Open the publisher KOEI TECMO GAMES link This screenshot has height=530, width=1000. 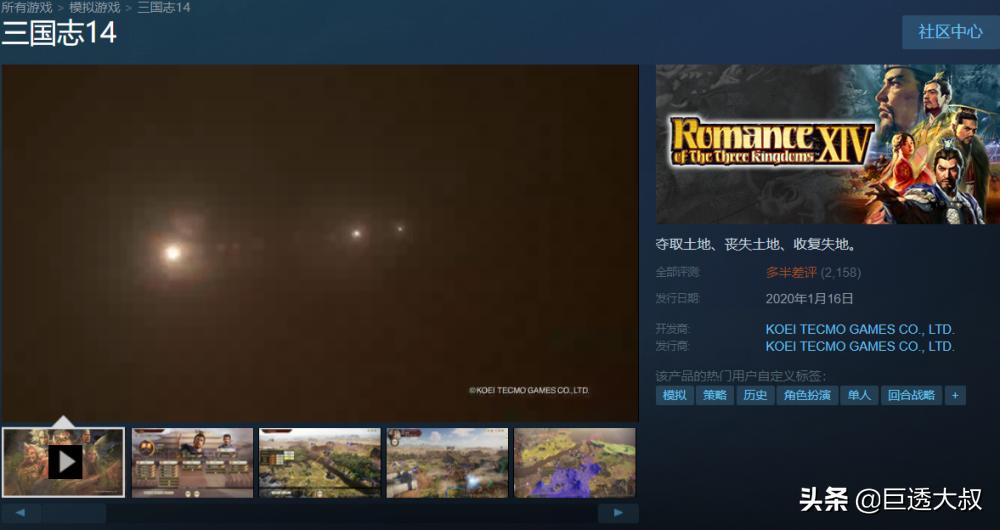pyautogui.click(x=860, y=346)
